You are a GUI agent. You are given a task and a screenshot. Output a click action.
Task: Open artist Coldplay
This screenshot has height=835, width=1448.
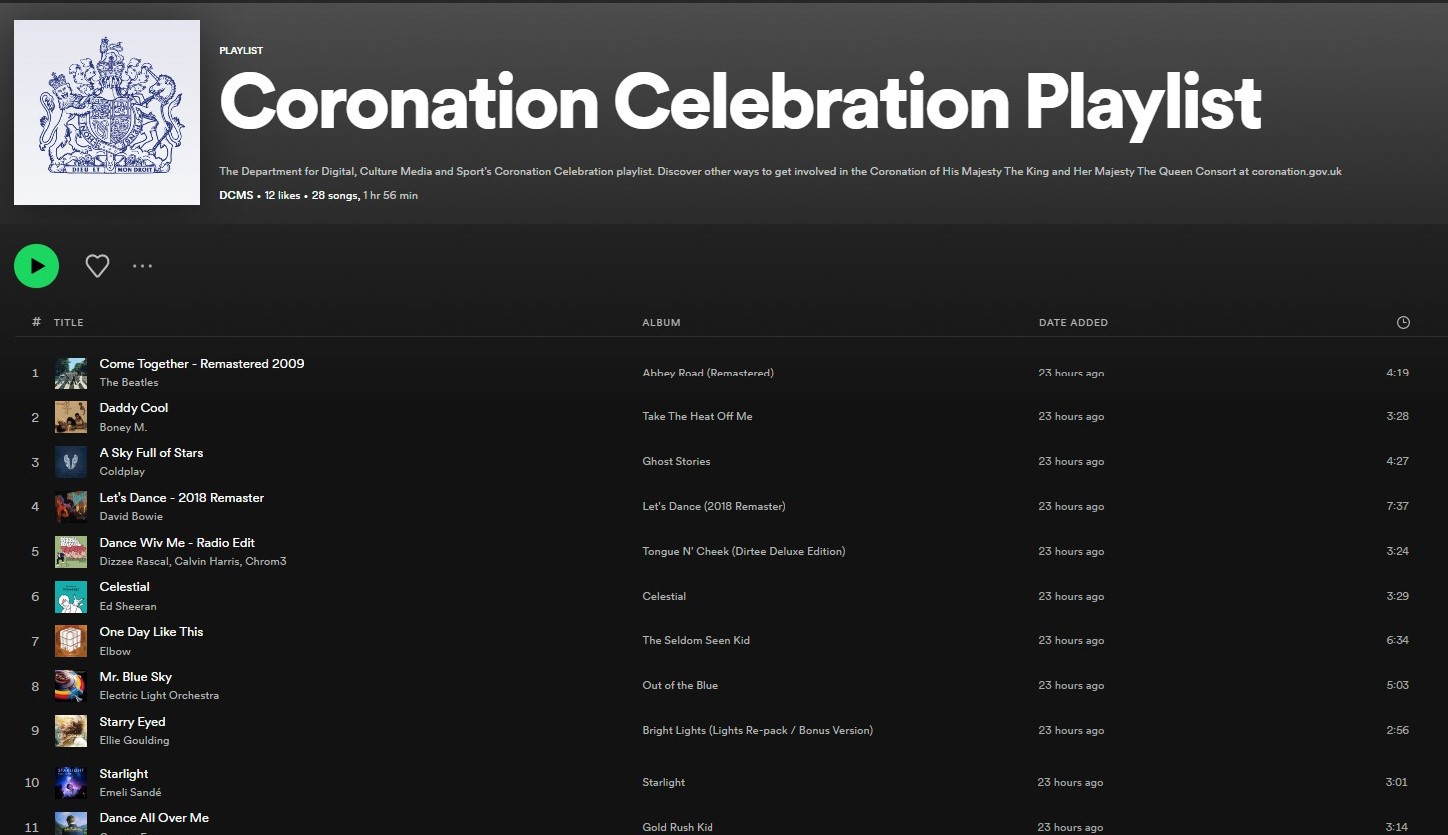click(122, 471)
